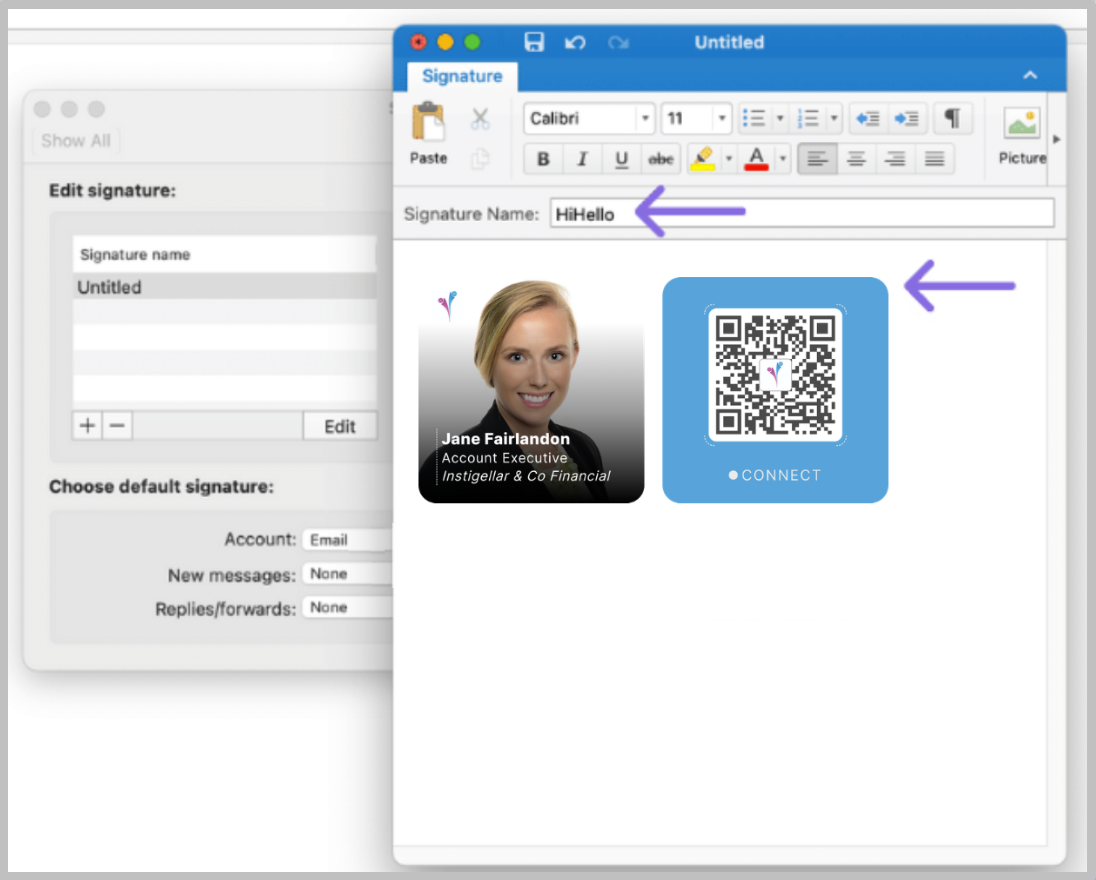Viewport: 1096px width, 880px height.
Task: Add new signature with plus button
Action: [87, 425]
